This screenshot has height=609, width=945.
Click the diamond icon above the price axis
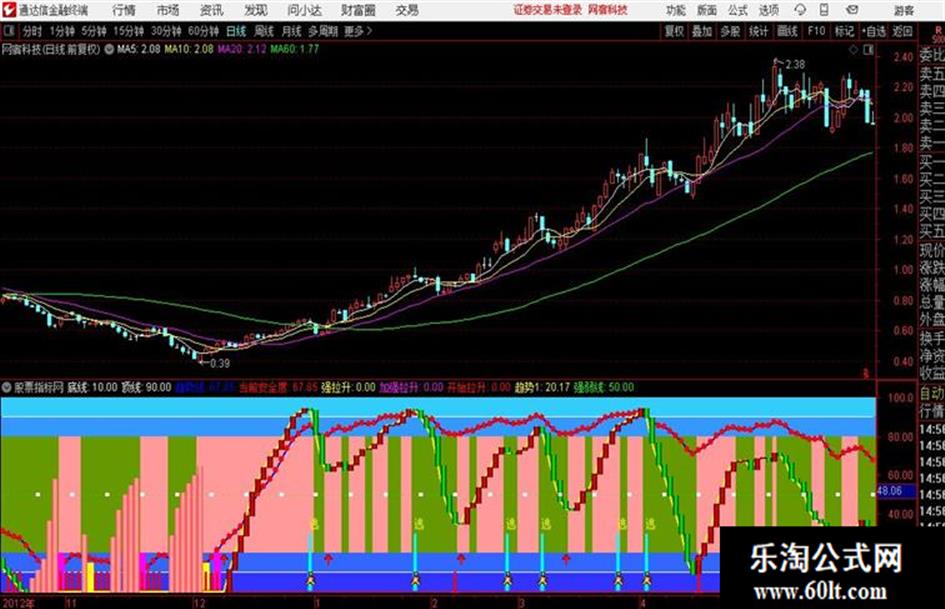853,50
